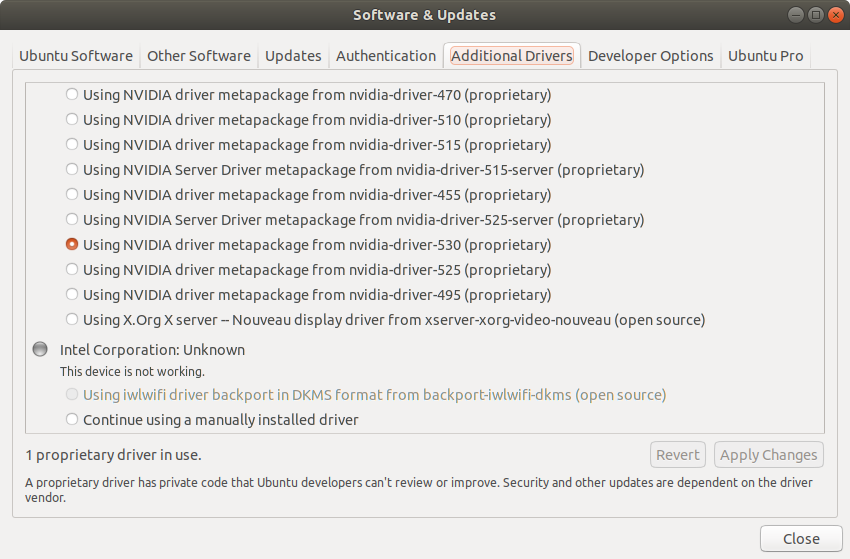Open the Updates tab
The height and width of the screenshot is (559, 850).
pyautogui.click(x=293, y=56)
